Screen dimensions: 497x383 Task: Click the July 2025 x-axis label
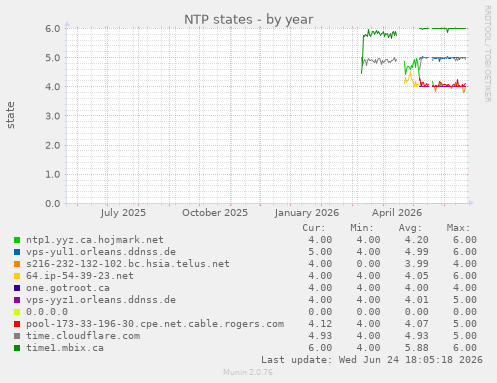pos(123,213)
